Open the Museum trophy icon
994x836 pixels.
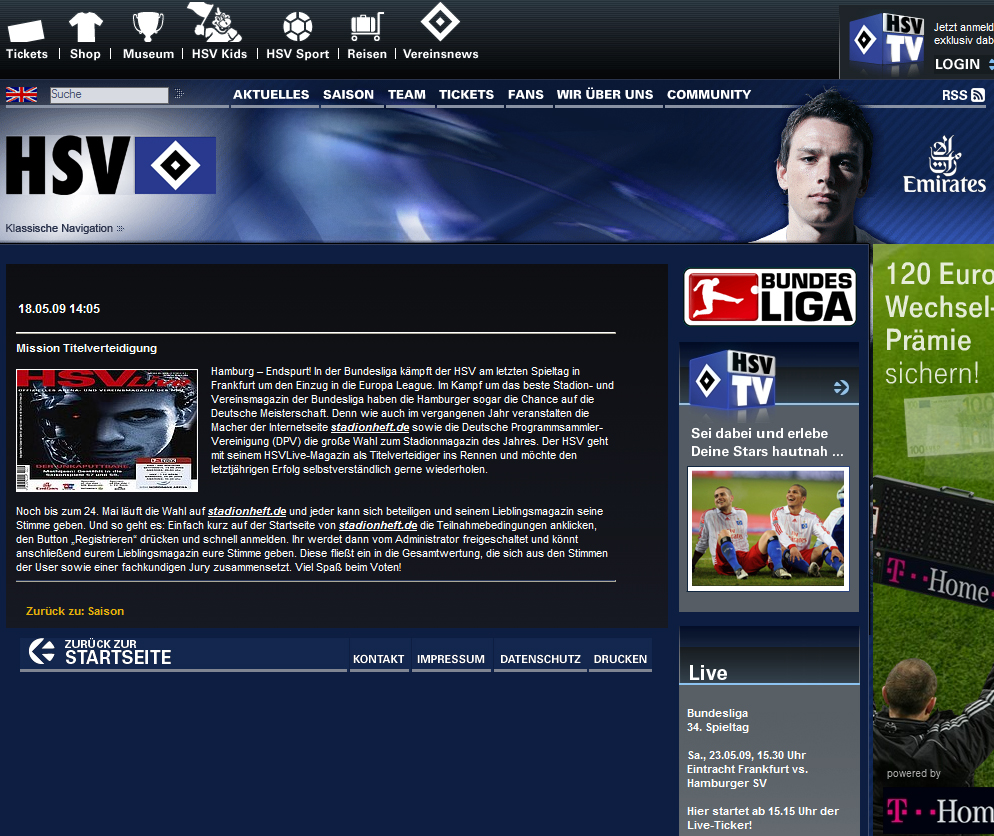(x=148, y=27)
